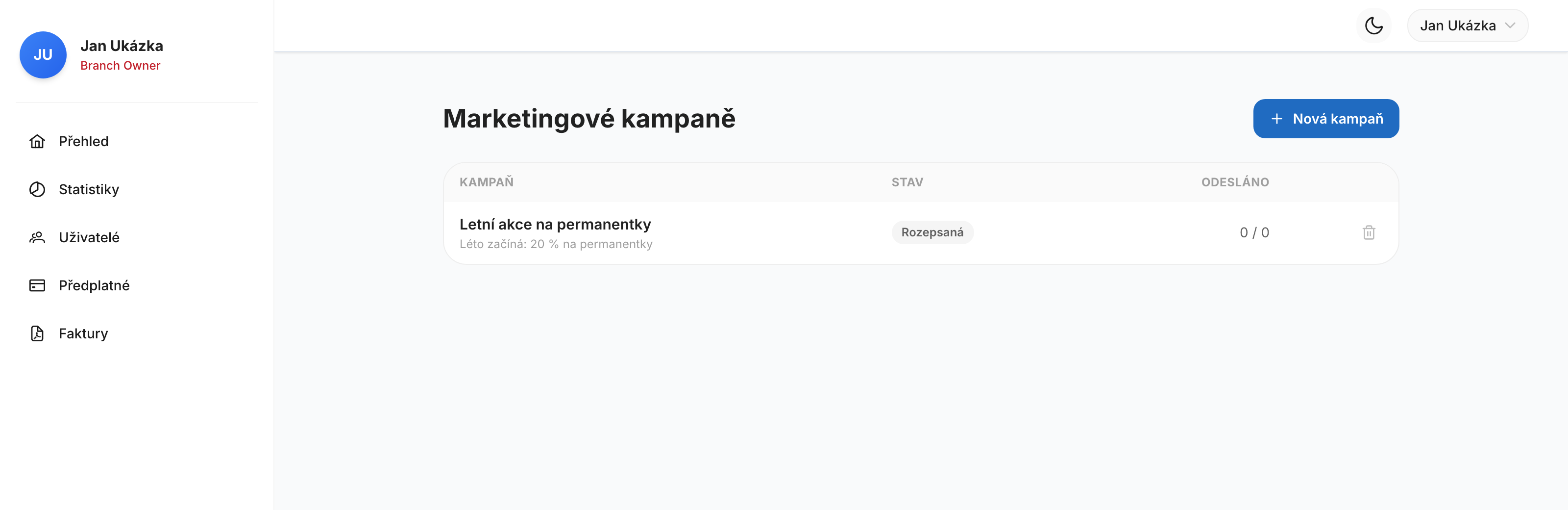Screen dimensions: 1568x510
Task: Open the Letní akce na permanentky campaign
Action: click(x=555, y=224)
